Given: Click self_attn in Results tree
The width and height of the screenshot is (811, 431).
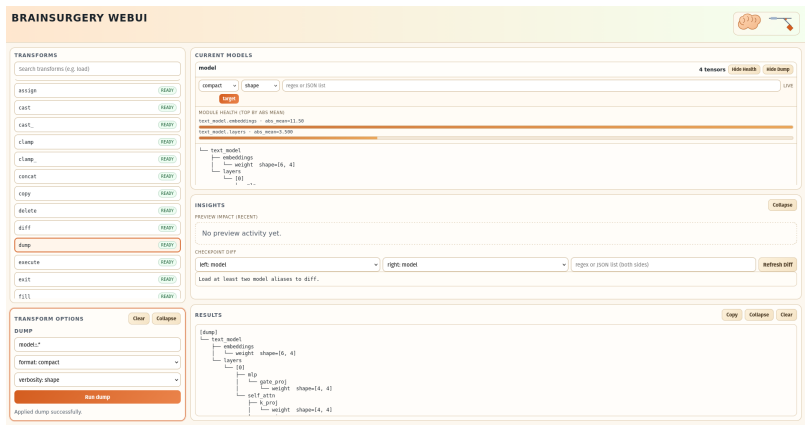Looking at the screenshot, I should [261, 395].
